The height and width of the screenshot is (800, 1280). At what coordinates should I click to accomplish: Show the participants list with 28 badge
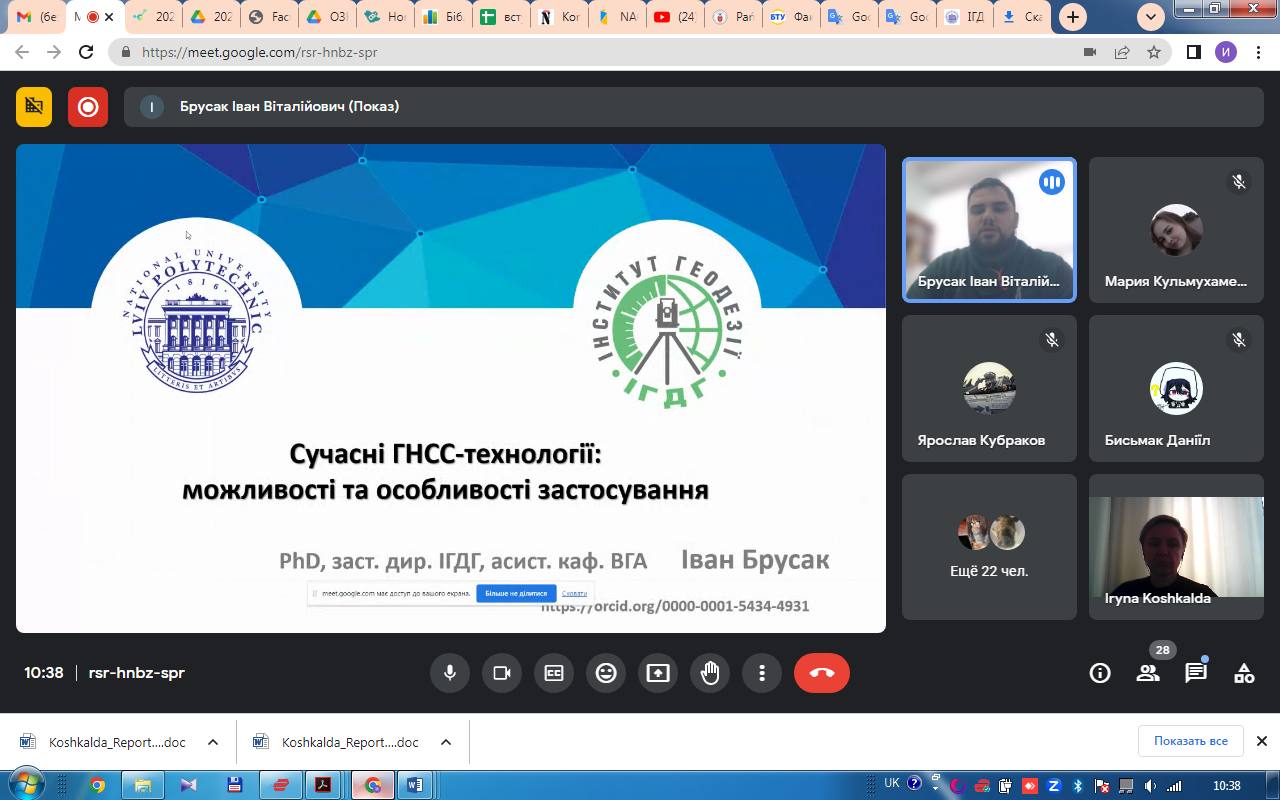coord(1148,673)
